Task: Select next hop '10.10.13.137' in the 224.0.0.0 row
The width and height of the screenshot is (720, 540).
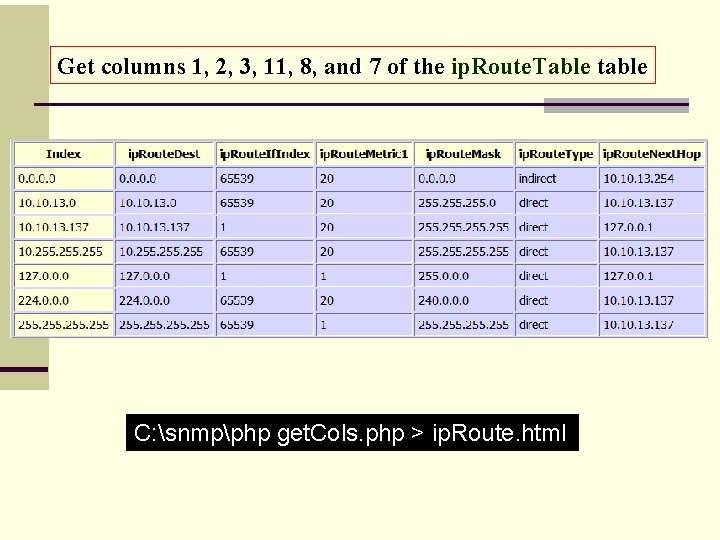Action: [x=652, y=300]
